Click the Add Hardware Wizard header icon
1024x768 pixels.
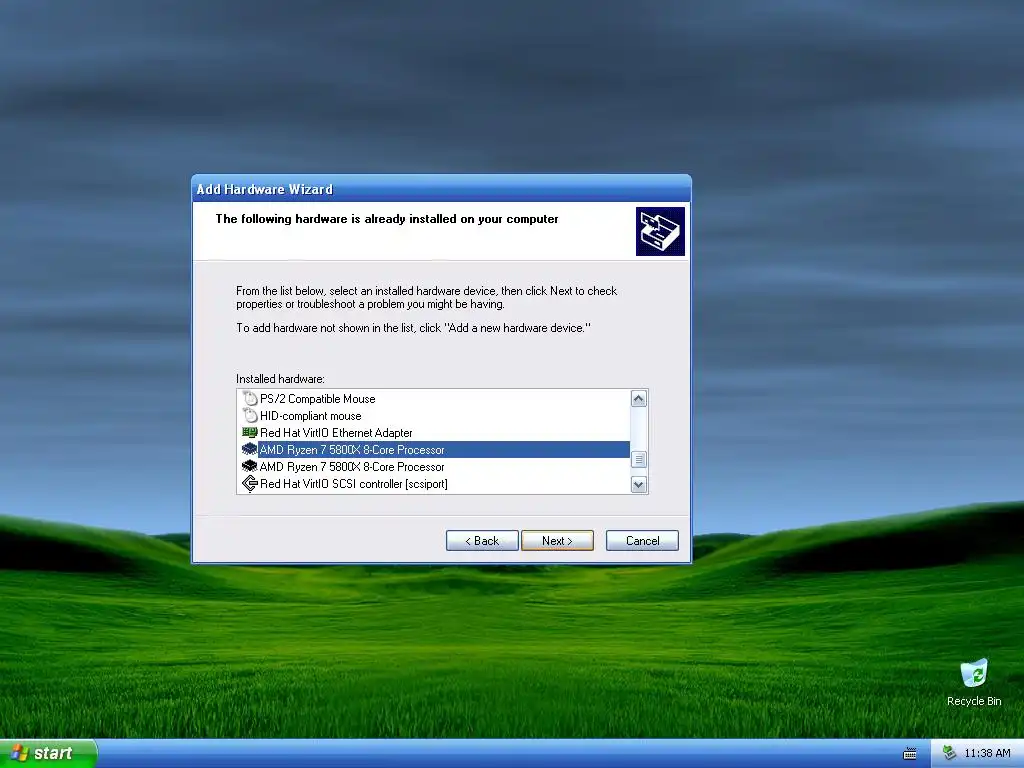(x=660, y=231)
